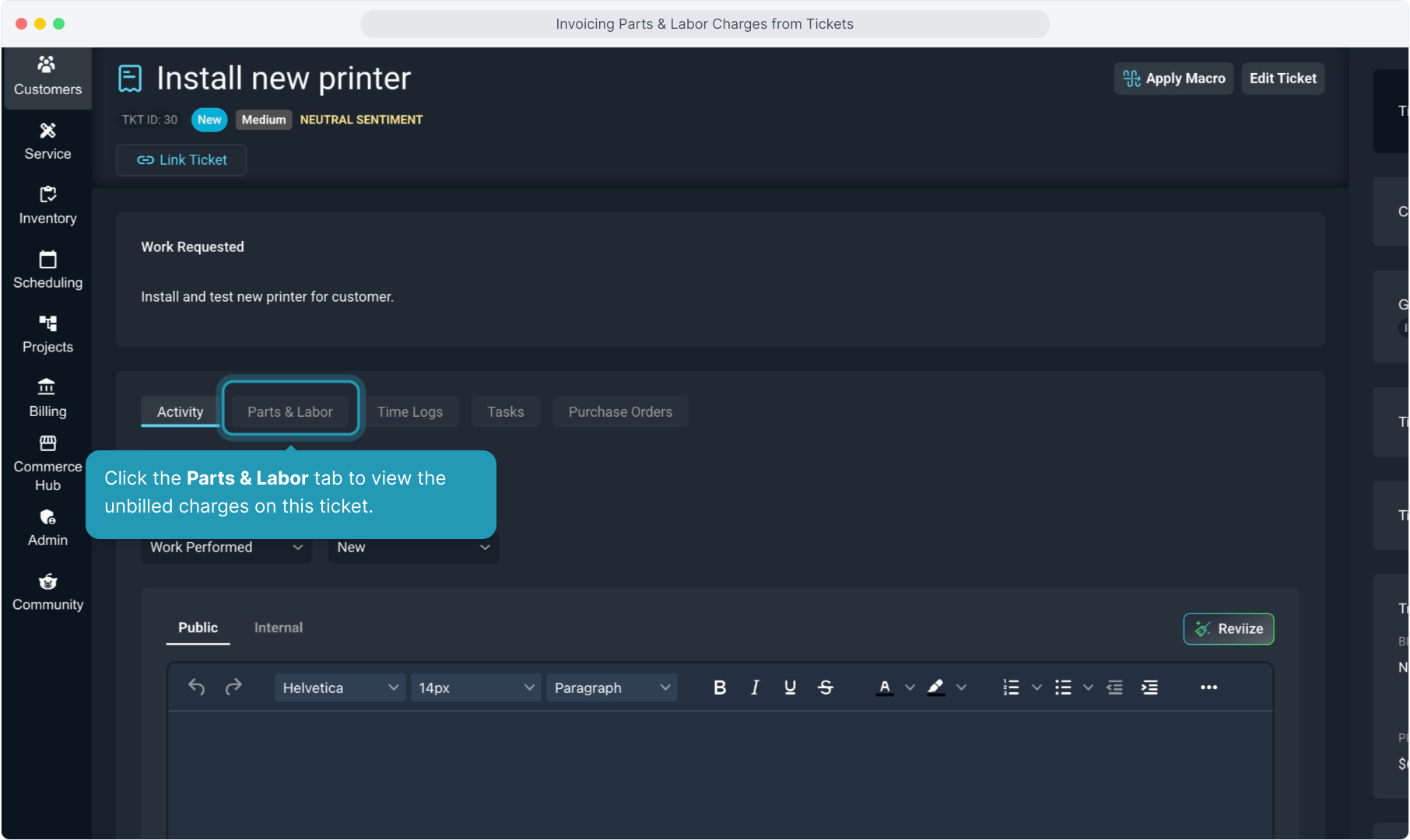The image size is (1410, 840).
Task: Go to Scheduling in the sidebar
Action: [x=47, y=270]
